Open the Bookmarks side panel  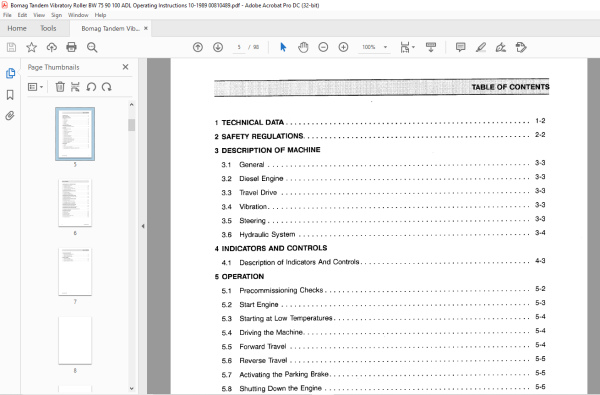coord(10,95)
